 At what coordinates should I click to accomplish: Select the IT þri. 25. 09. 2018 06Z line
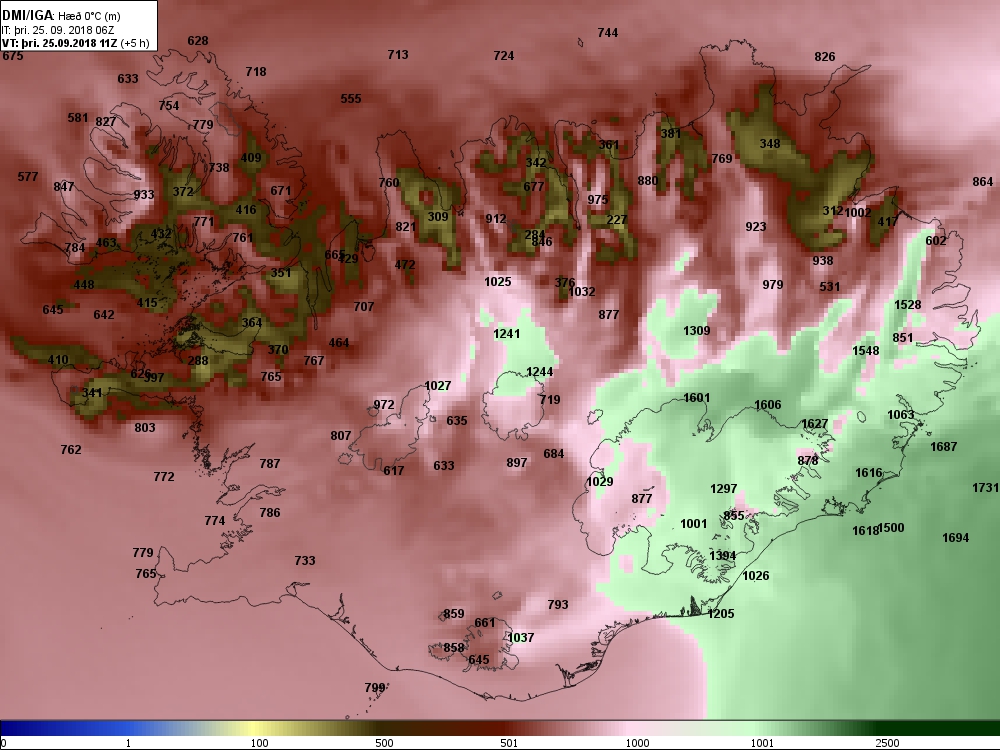60,30
